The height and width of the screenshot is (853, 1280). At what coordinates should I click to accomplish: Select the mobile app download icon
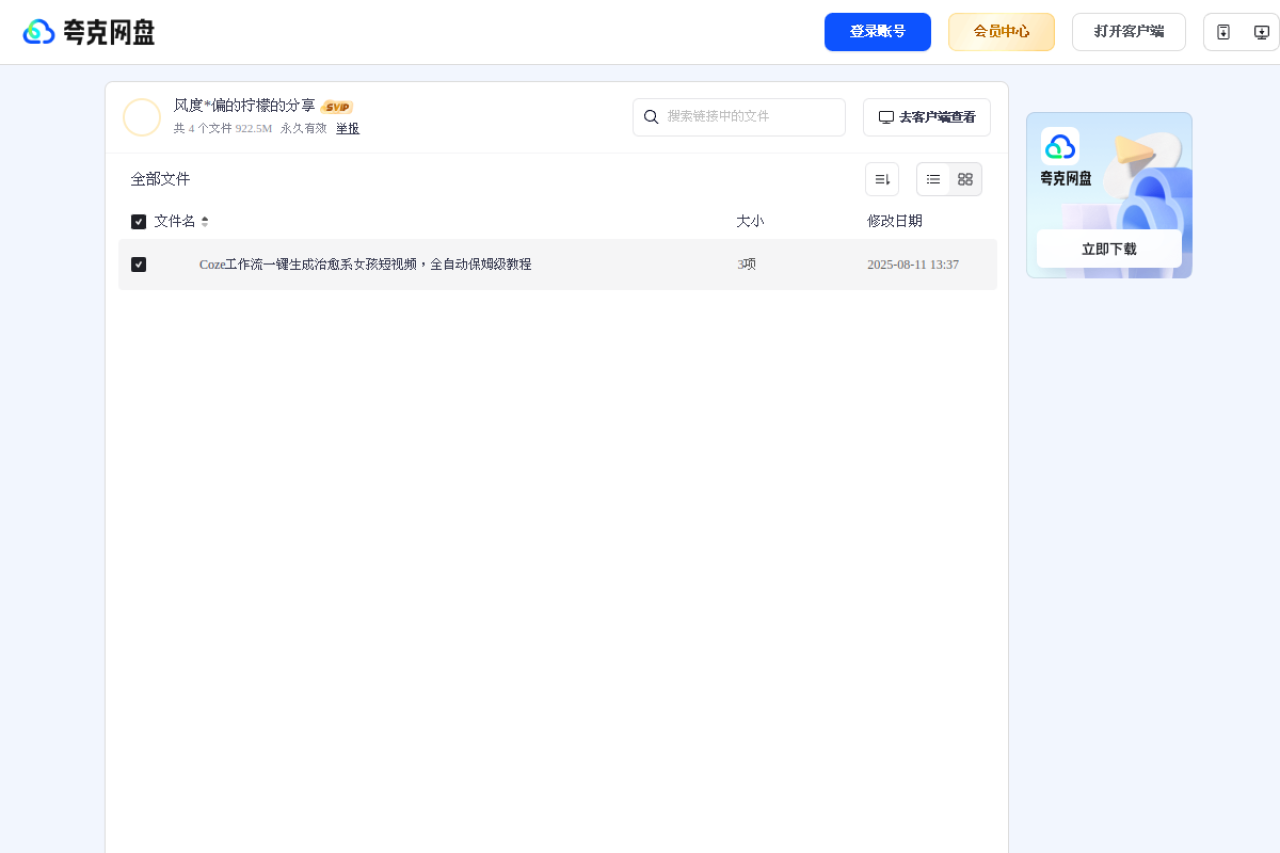tap(1223, 31)
